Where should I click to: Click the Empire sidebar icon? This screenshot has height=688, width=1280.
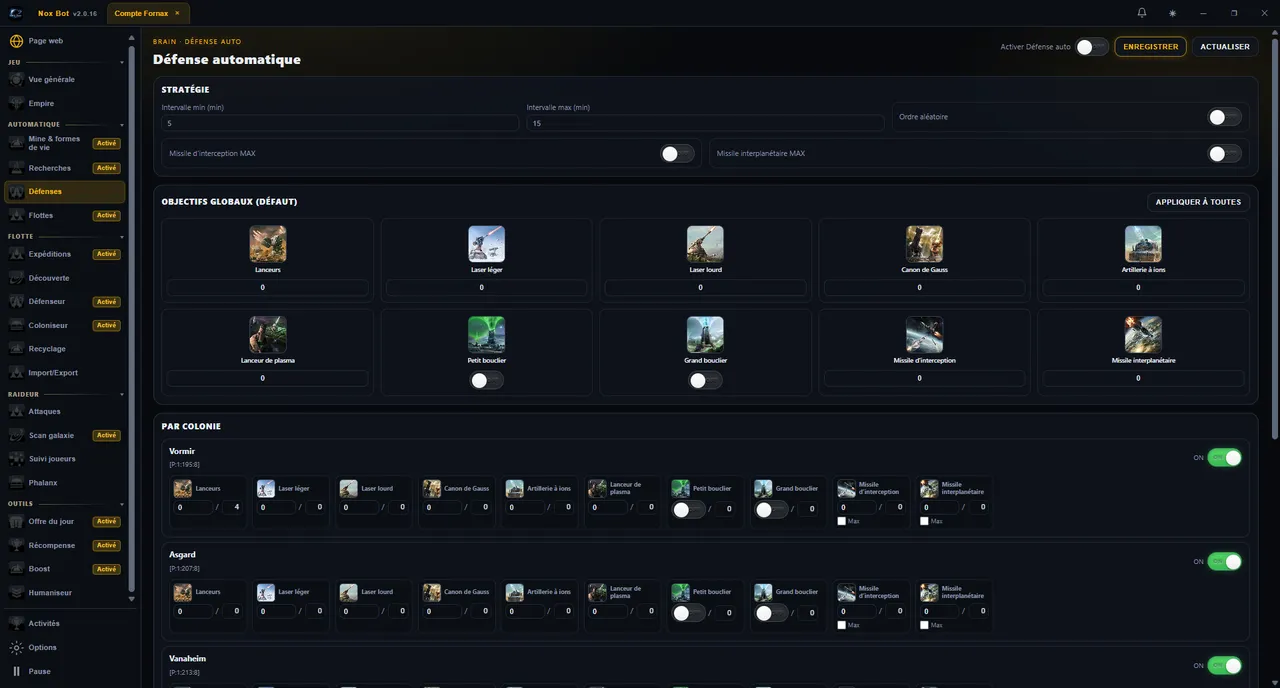point(16,103)
